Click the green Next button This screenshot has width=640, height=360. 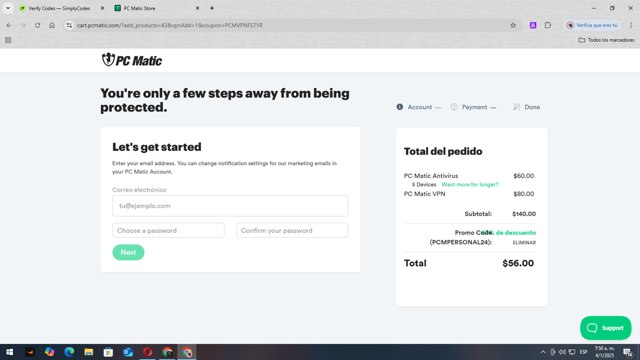(128, 252)
